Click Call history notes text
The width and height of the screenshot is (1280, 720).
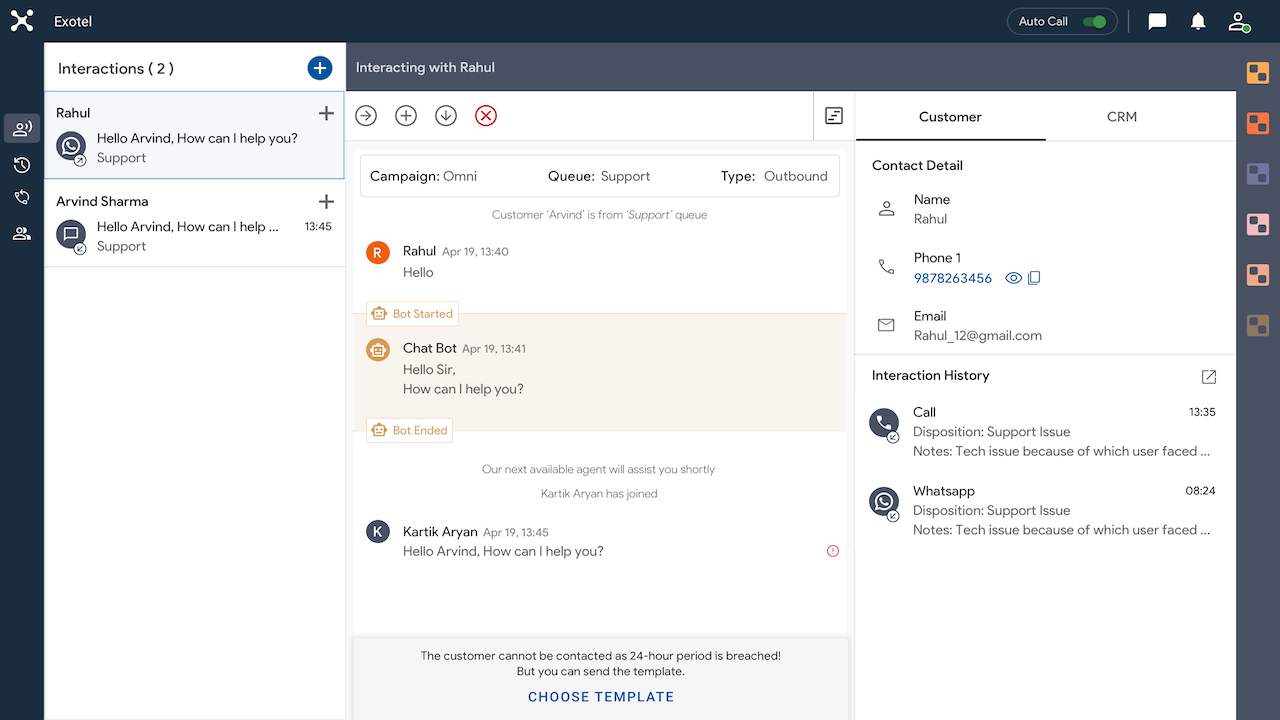1062,451
